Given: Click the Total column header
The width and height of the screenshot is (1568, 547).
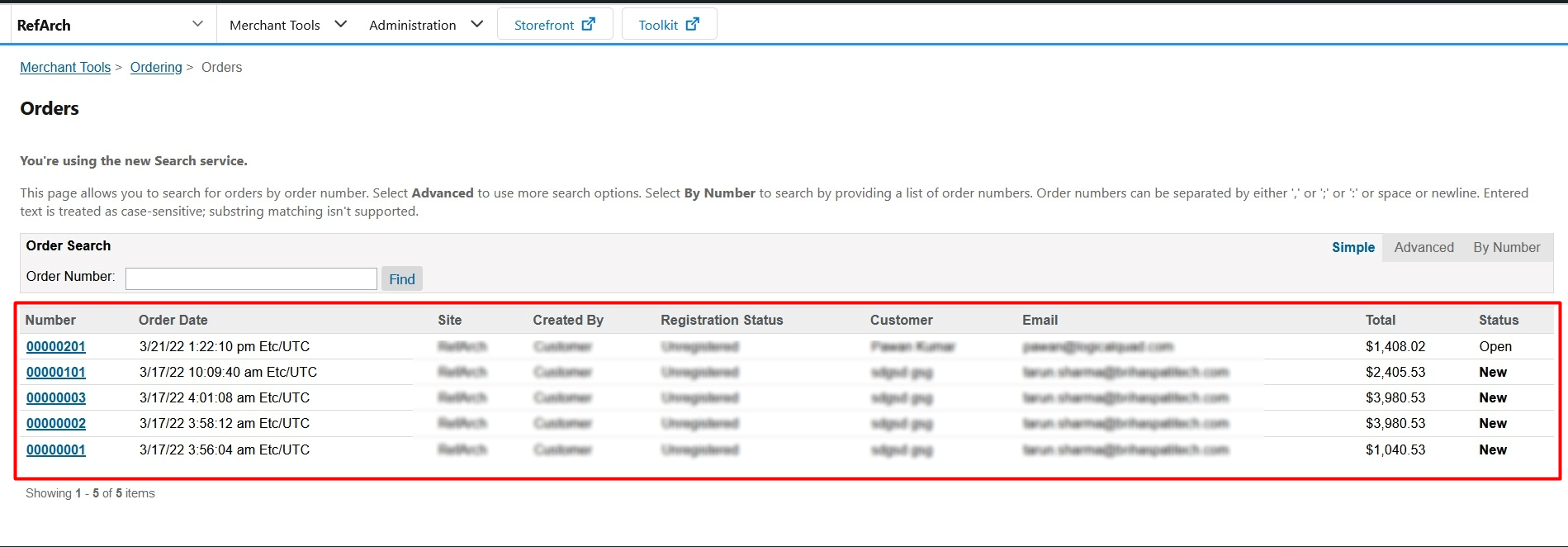Looking at the screenshot, I should point(1380,320).
